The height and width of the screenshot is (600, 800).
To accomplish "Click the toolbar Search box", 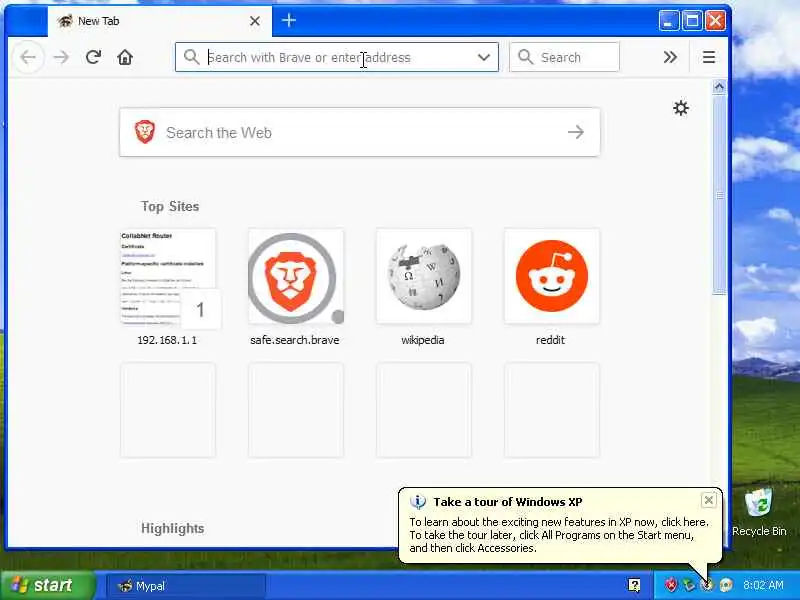I will [564, 57].
